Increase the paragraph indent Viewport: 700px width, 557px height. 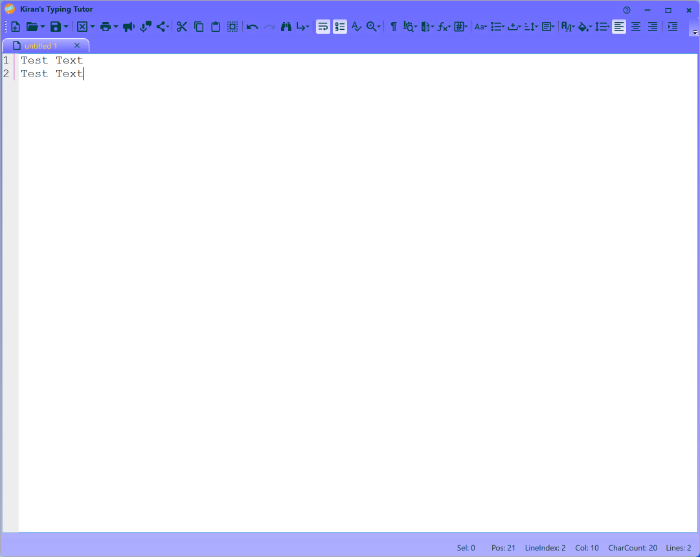672,27
